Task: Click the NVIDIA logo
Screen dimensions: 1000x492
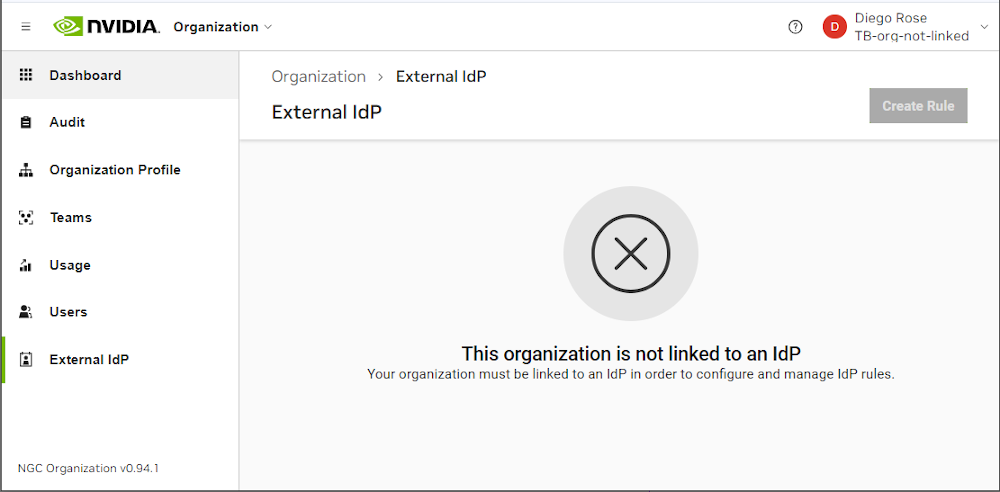Action: tap(106, 26)
